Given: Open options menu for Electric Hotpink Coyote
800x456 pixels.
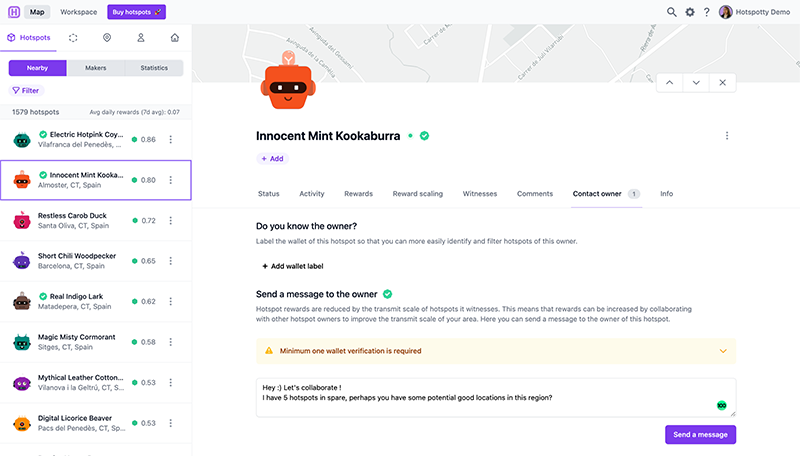Looking at the screenshot, I should (170, 139).
